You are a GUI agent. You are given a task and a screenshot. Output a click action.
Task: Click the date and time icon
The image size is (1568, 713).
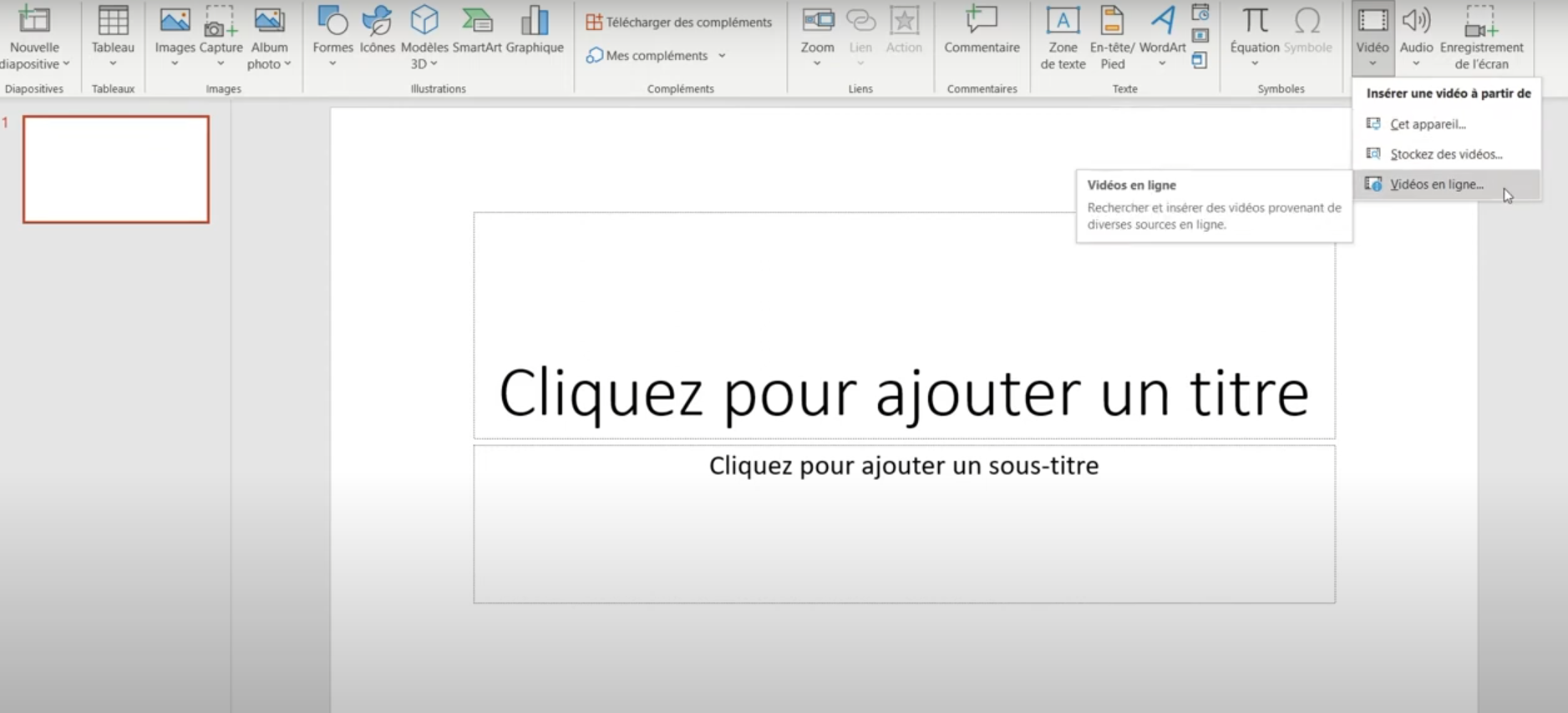[x=1200, y=13]
